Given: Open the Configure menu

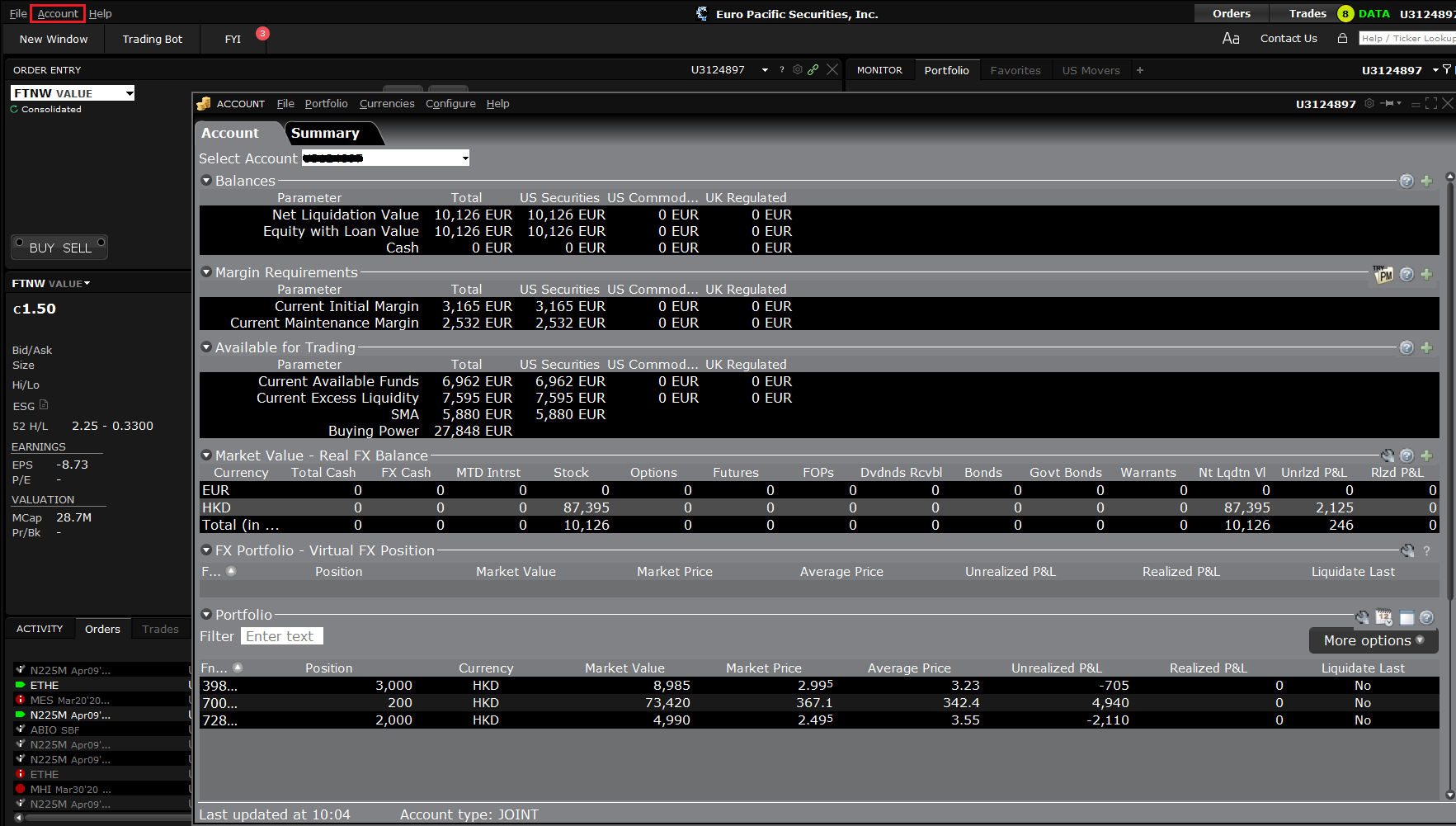Looking at the screenshot, I should click(x=450, y=104).
